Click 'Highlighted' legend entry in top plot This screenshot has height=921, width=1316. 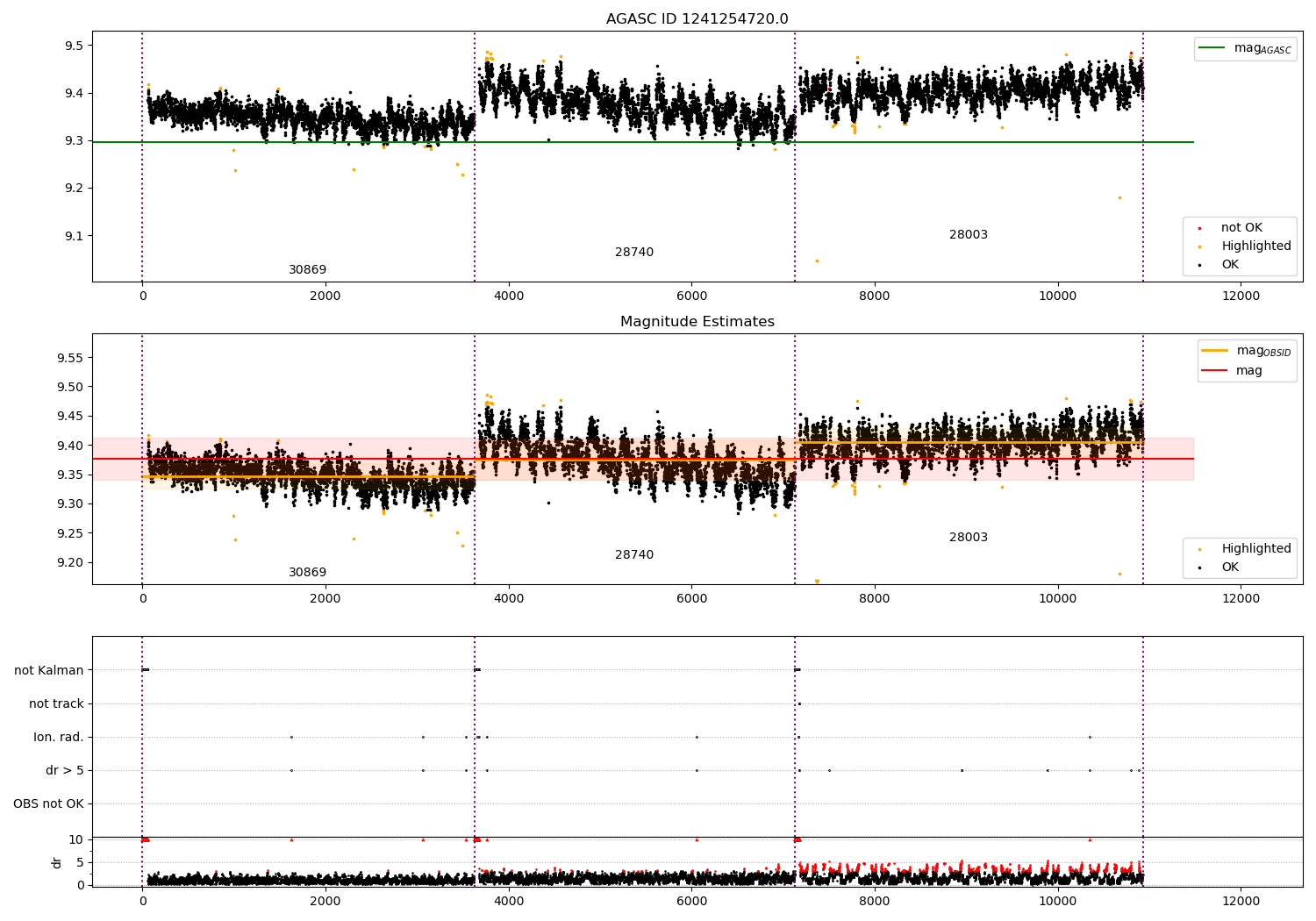(1244, 246)
